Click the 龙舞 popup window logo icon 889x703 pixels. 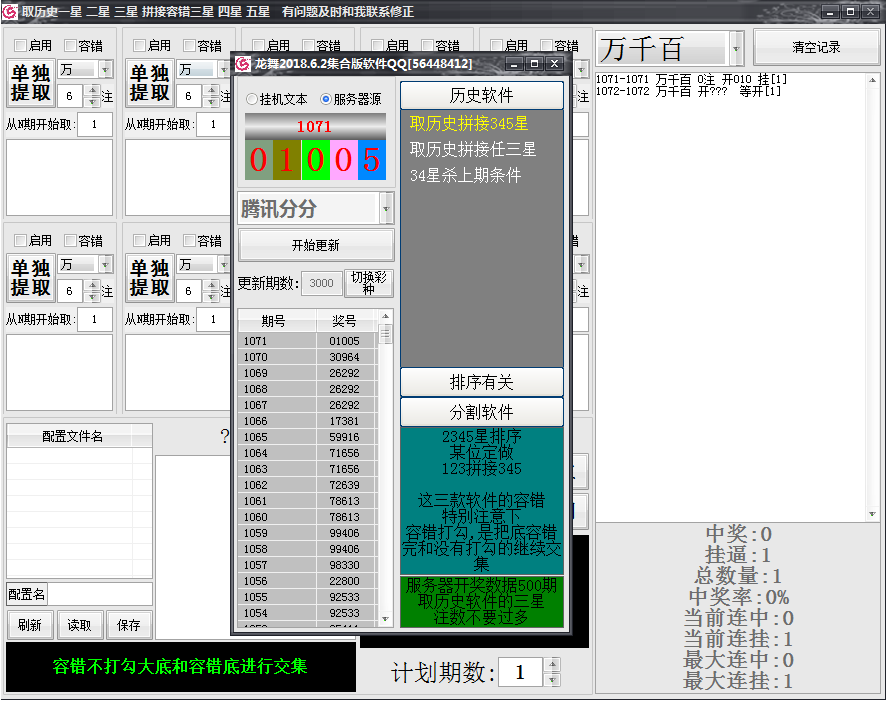coord(243,64)
